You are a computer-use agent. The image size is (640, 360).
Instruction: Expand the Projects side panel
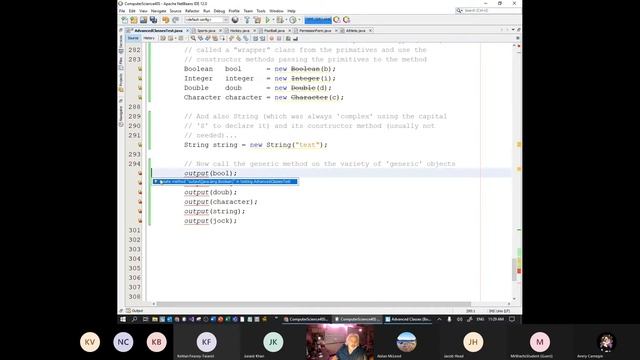(121, 83)
